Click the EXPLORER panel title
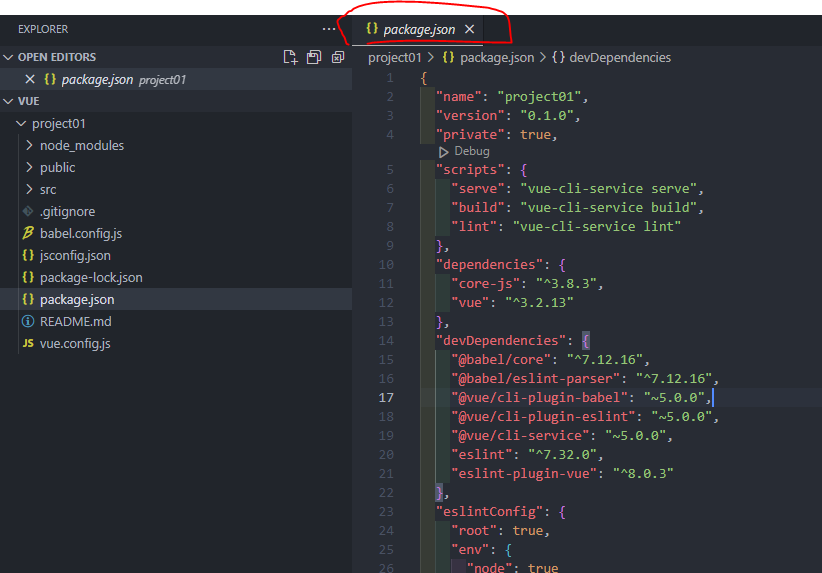Screen dimensions: 822x573 [x=43, y=29]
